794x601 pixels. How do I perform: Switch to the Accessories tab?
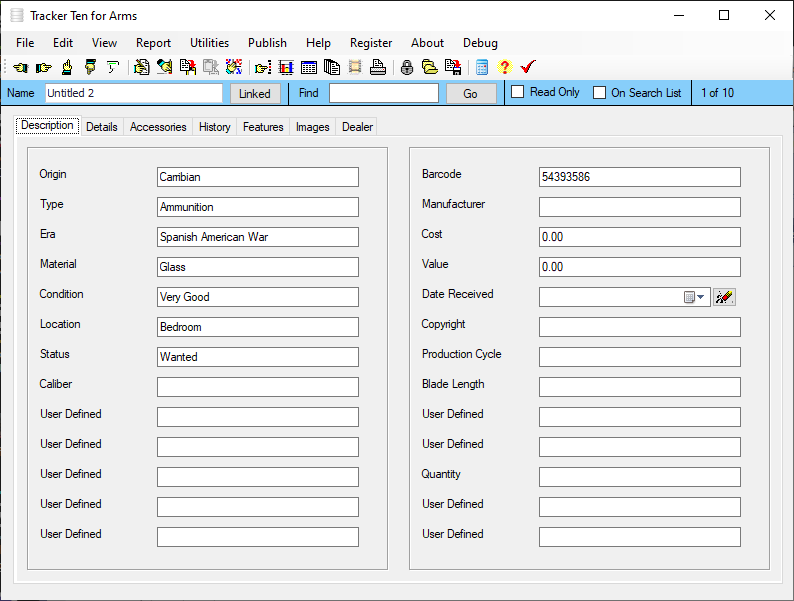(x=158, y=127)
